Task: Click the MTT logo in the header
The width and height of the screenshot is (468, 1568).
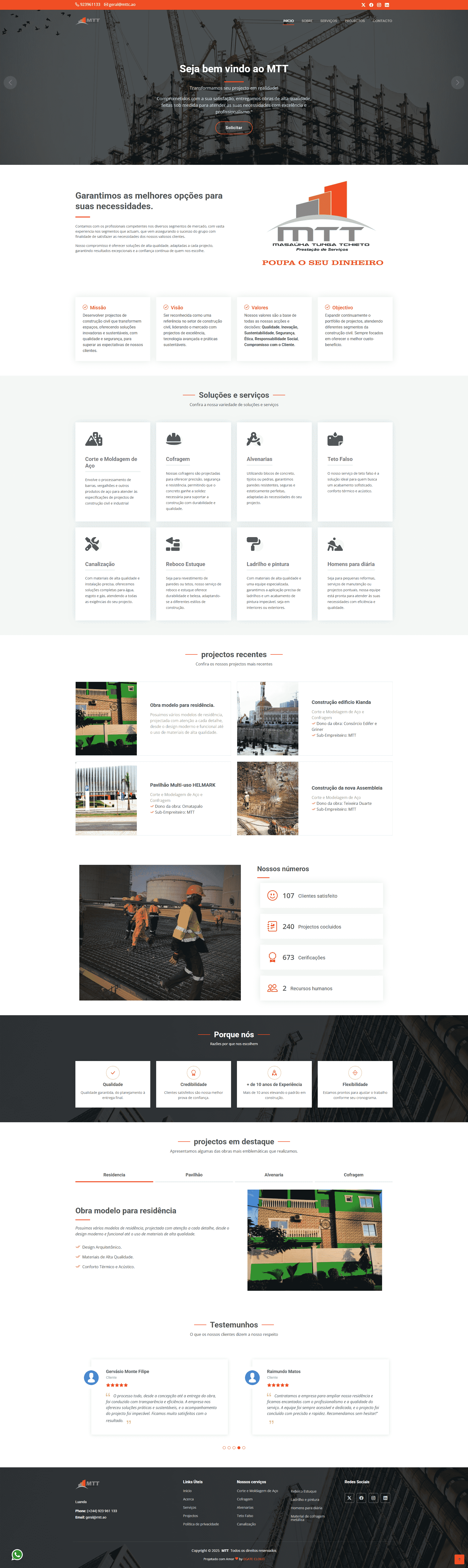Action: (x=89, y=21)
